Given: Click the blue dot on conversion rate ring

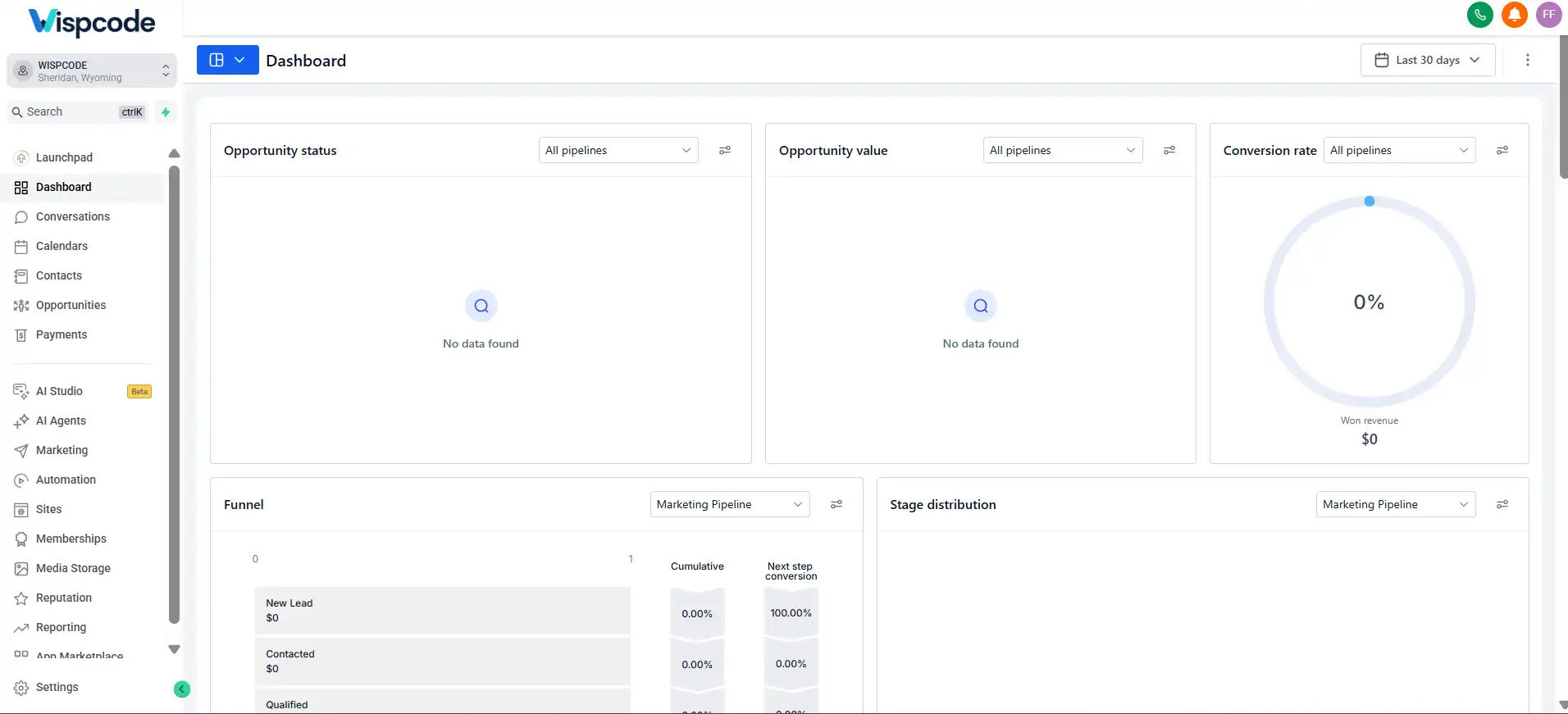Looking at the screenshot, I should tap(1370, 201).
